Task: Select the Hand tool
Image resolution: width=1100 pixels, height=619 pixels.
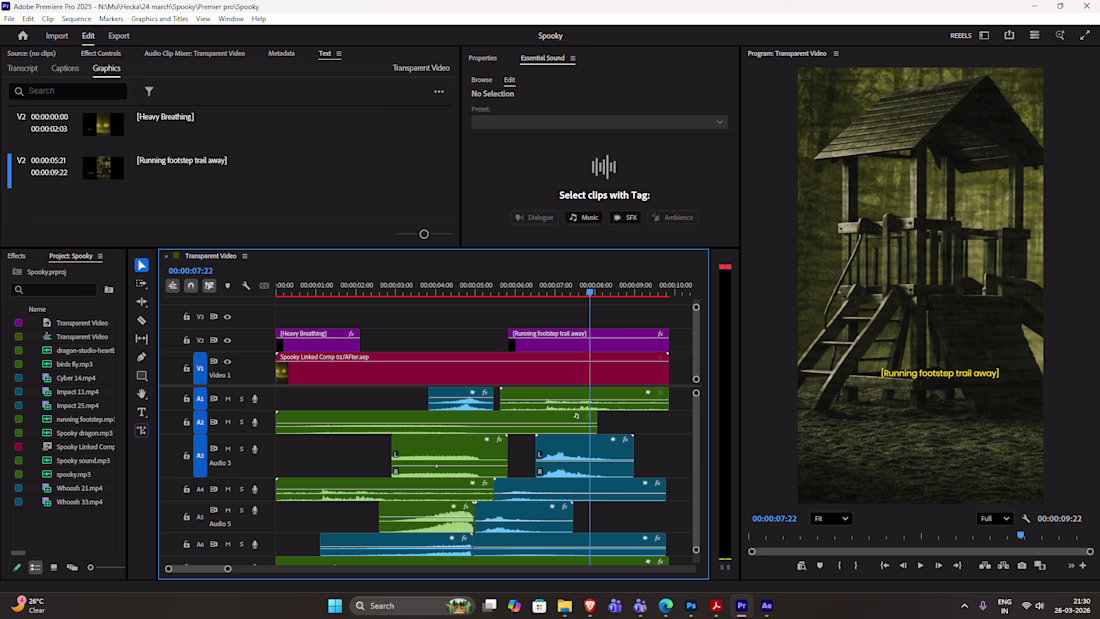Action: click(x=142, y=394)
